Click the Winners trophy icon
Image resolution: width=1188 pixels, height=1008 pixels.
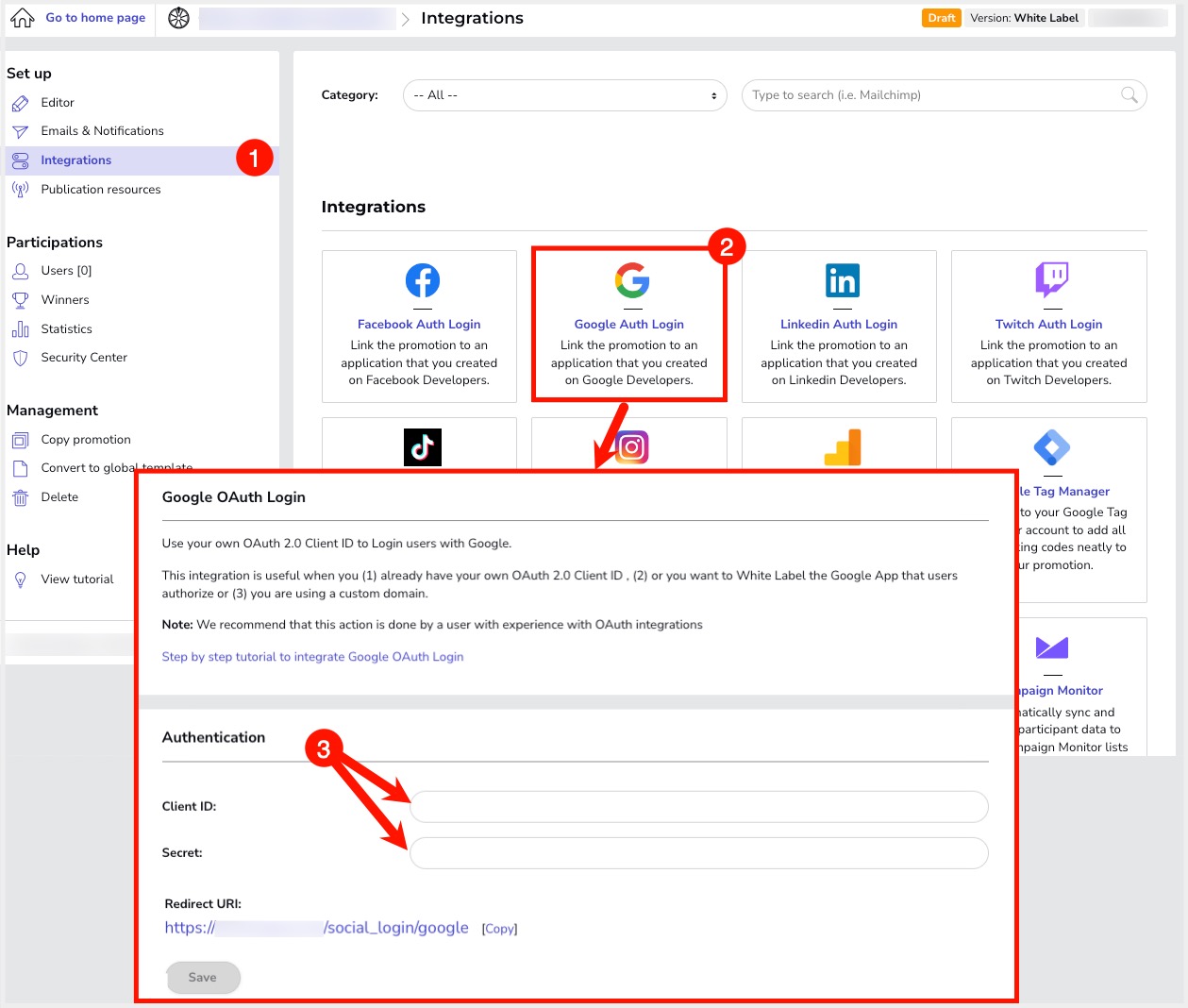(21, 300)
